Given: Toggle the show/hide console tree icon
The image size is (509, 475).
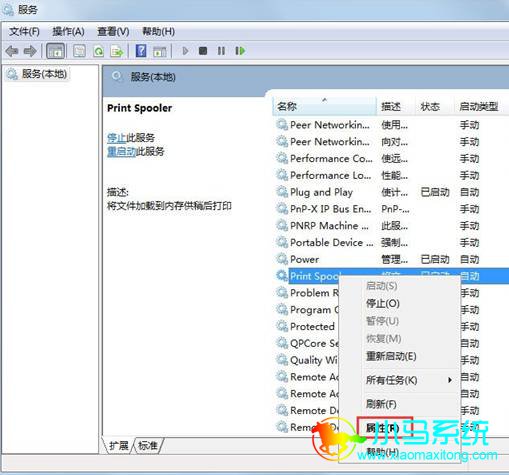Looking at the screenshot, I should click(x=55, y=51).
